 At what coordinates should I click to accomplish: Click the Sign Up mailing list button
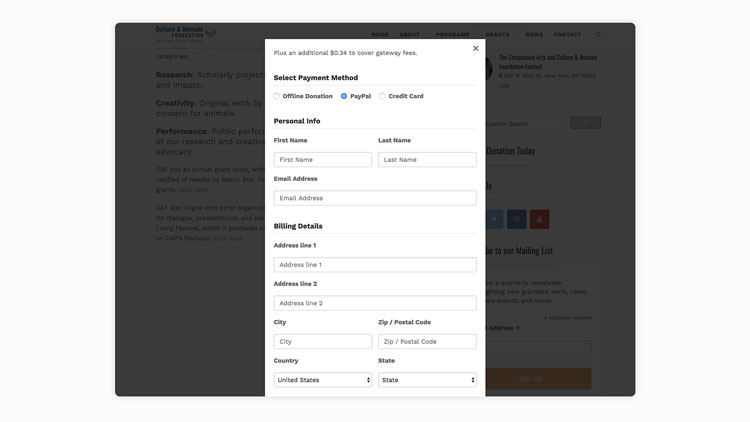pyautogui.click(x=531, y=378)
